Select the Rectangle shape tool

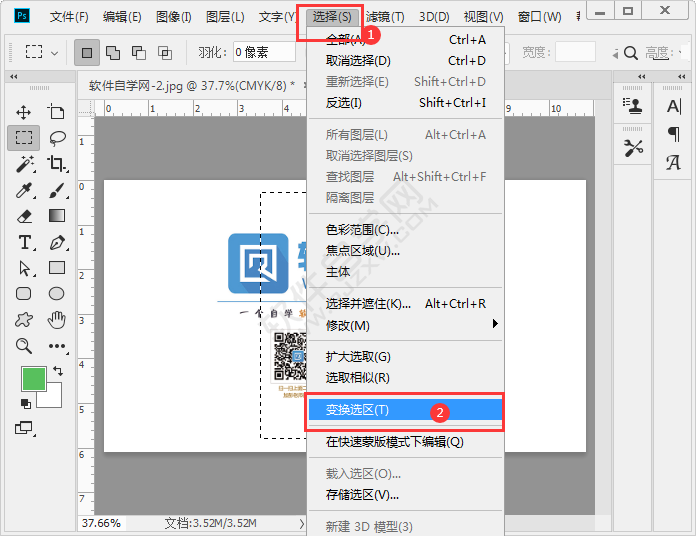point(57,268)
